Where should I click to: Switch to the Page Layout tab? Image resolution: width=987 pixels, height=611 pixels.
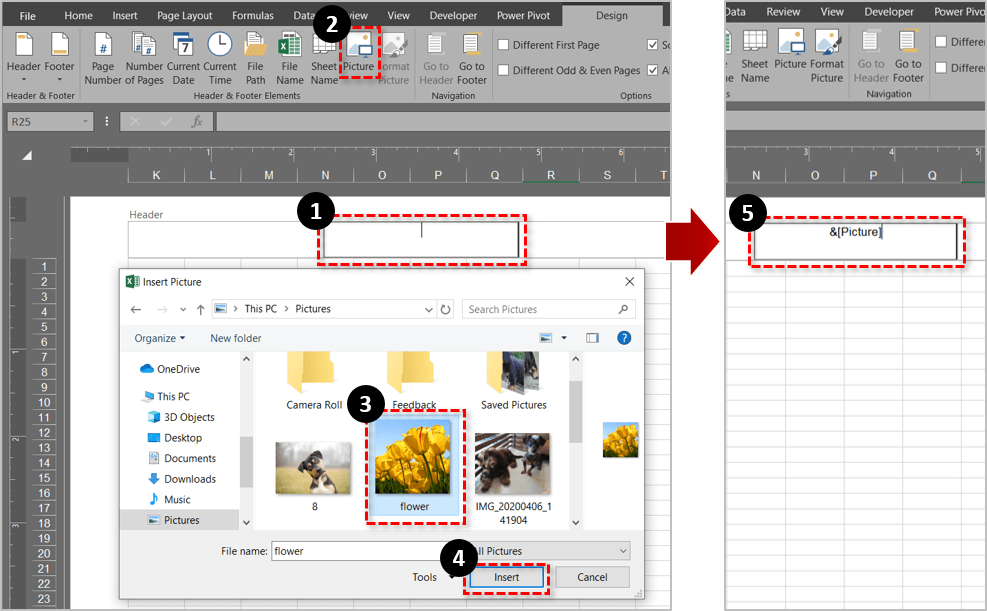tap(184, 16)
